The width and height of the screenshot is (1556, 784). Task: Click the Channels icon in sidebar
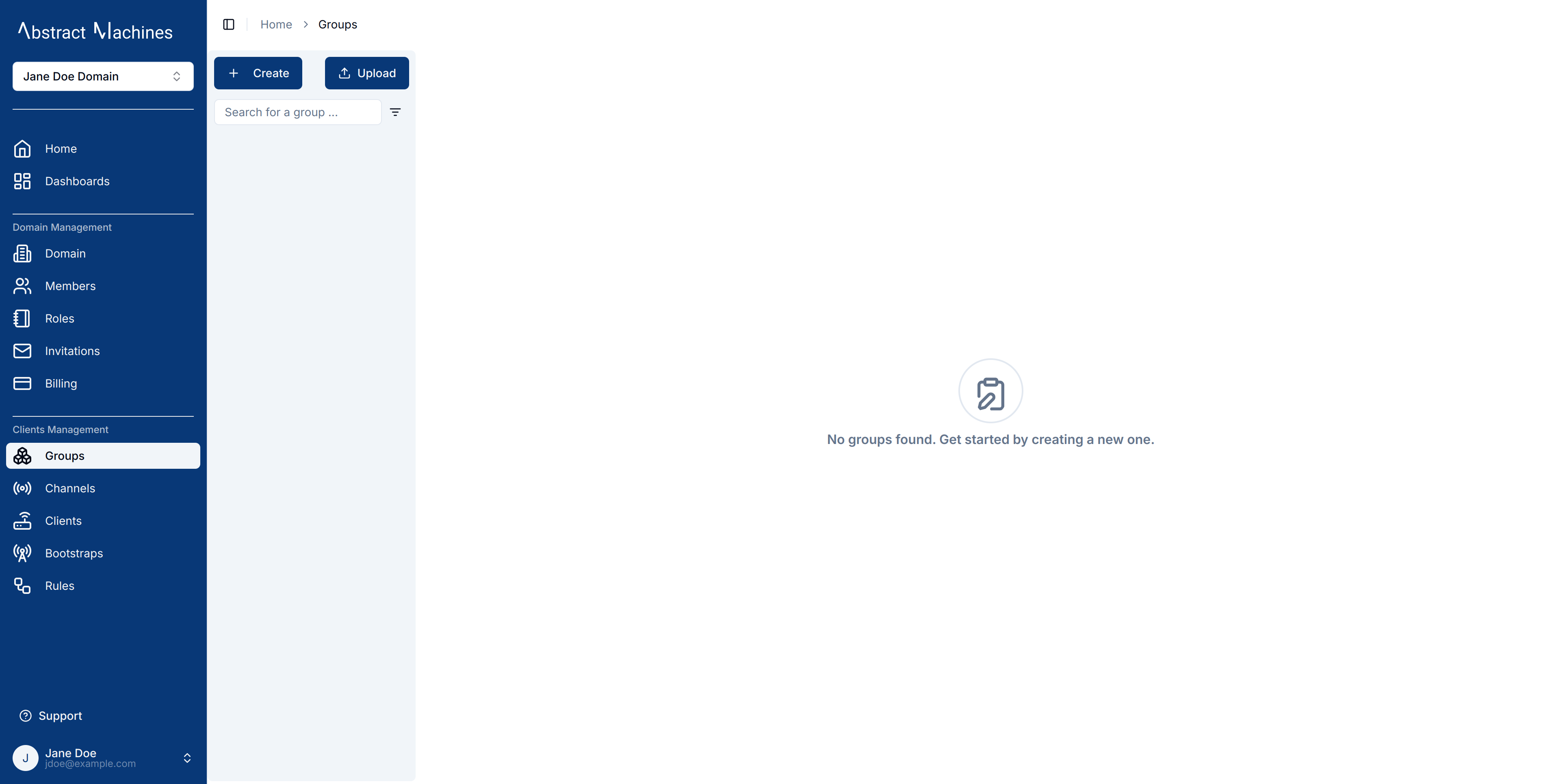(x=22, y=488)
